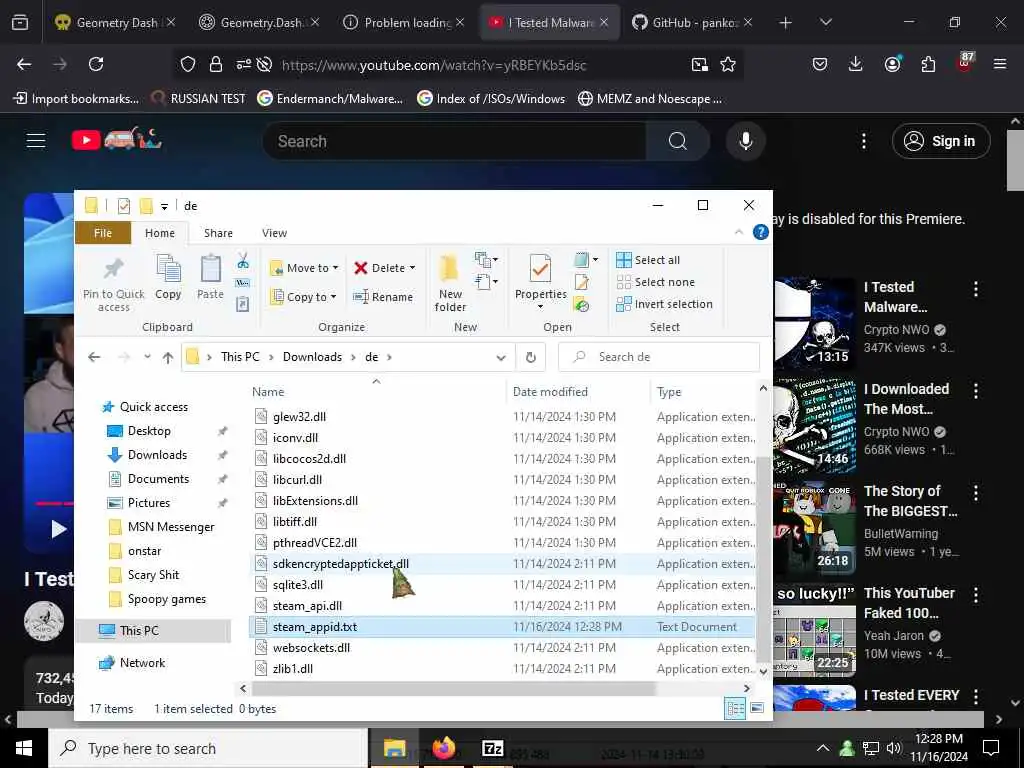Click the Firefox back arrow
This screenshot has height=768, width=1024.
(24, 64)
